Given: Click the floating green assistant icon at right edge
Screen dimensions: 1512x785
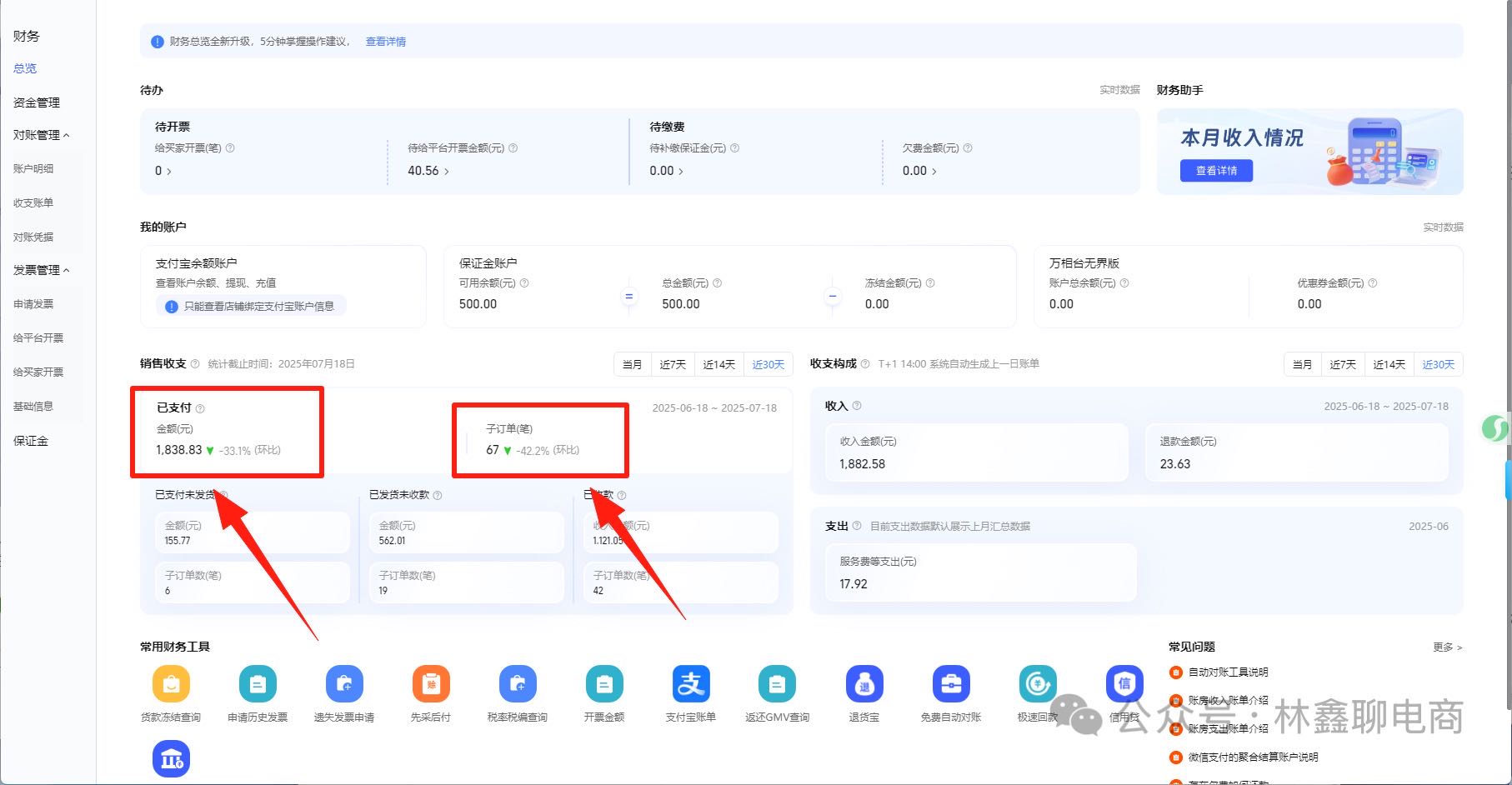Looking at the screenshot, I should point(1494,428).
